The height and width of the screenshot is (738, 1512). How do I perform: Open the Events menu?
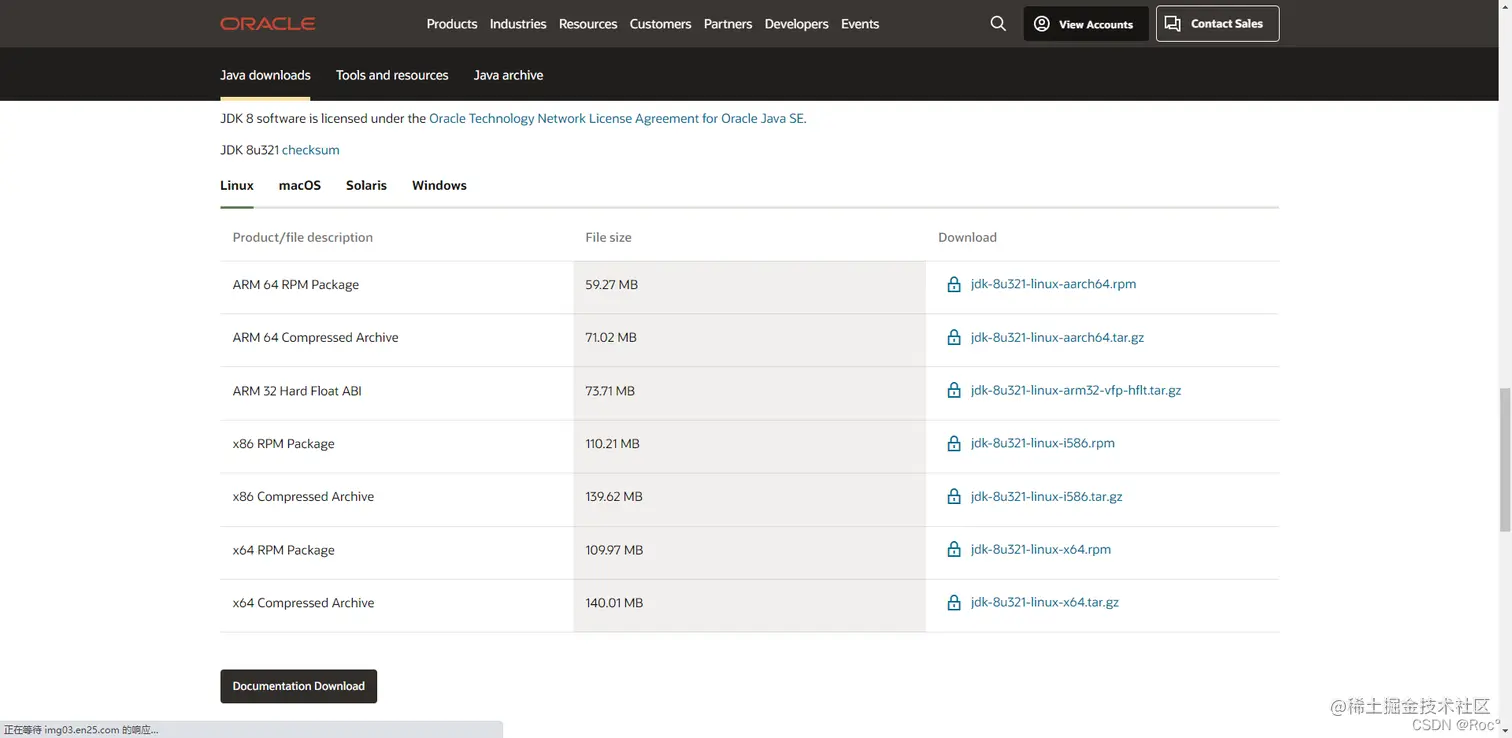pos(860,24)
